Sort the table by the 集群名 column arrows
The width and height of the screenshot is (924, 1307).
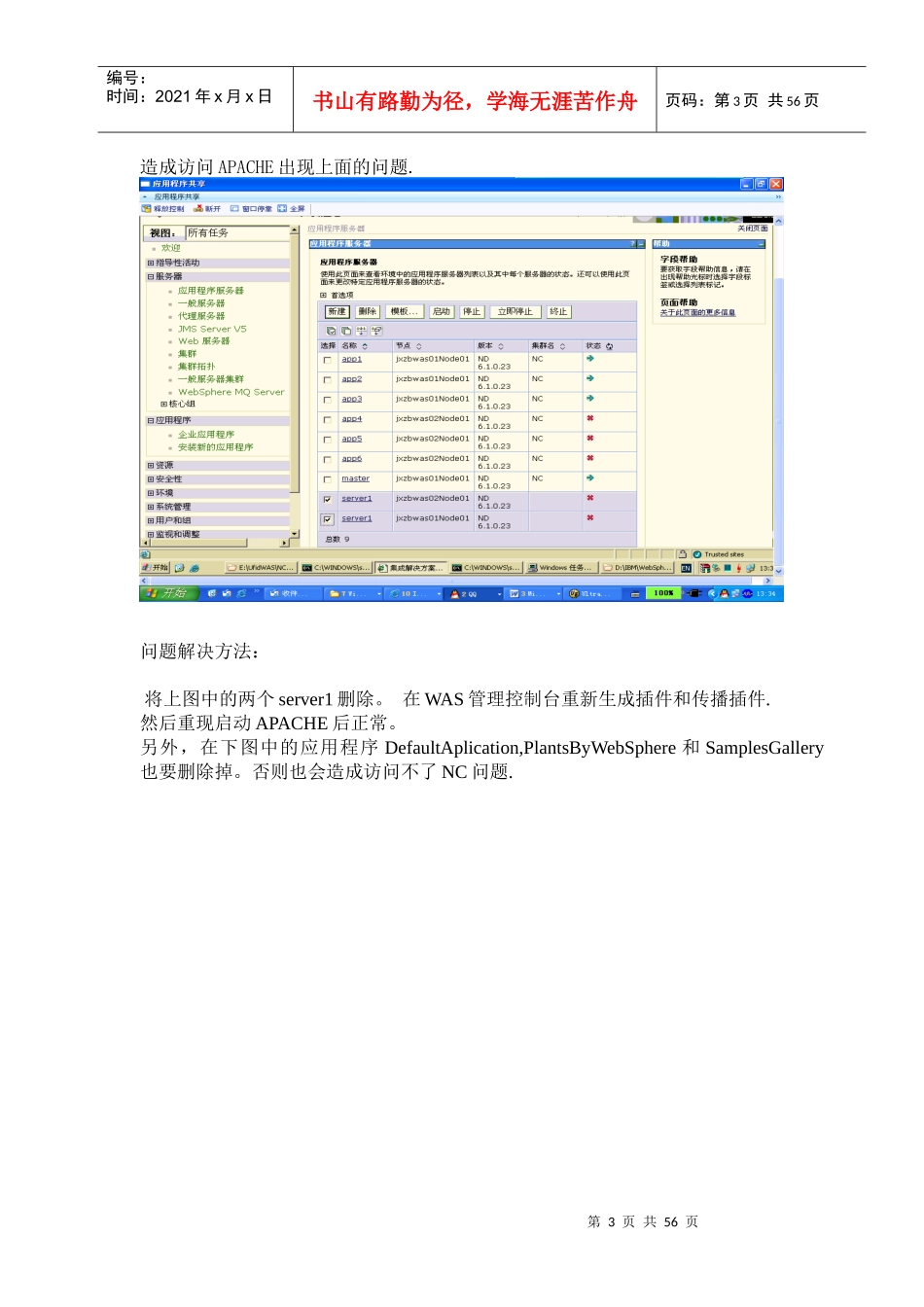coord(562,346)
